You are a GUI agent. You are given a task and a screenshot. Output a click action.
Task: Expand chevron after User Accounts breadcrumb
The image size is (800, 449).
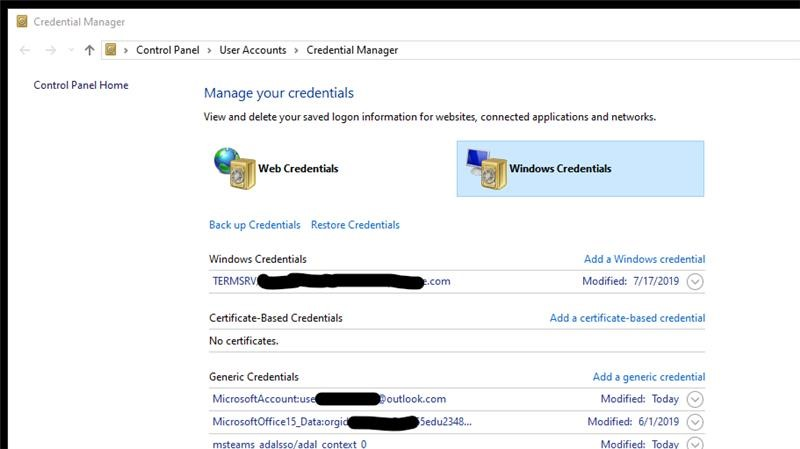[296, 51]
